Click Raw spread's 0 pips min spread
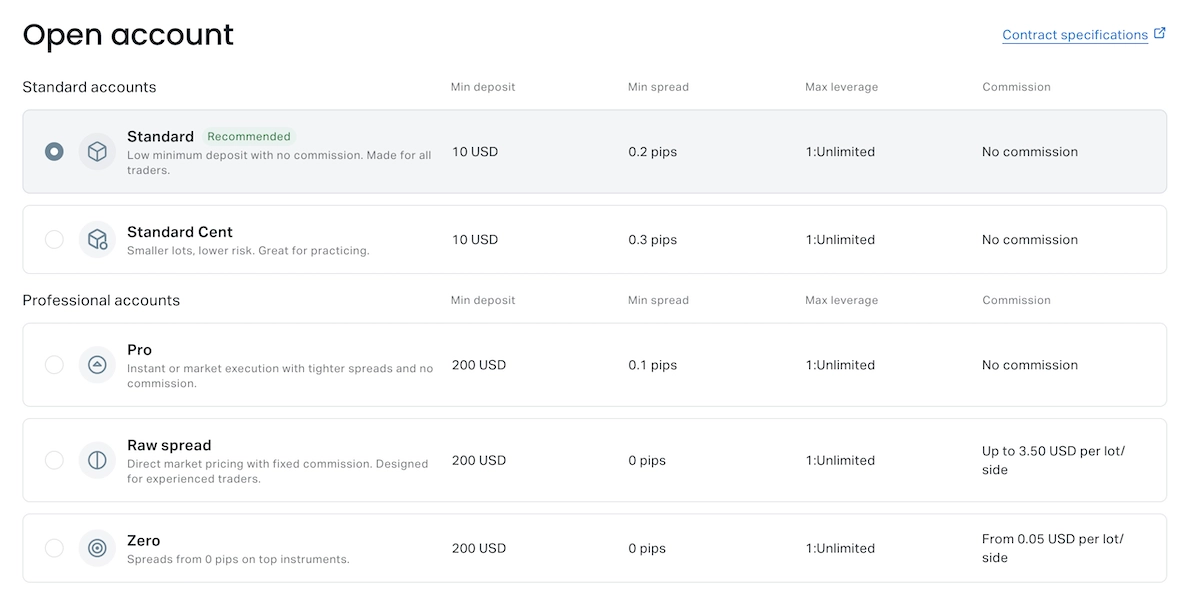1200x607 pixels. pyautogui.click(x=647, y=460)
